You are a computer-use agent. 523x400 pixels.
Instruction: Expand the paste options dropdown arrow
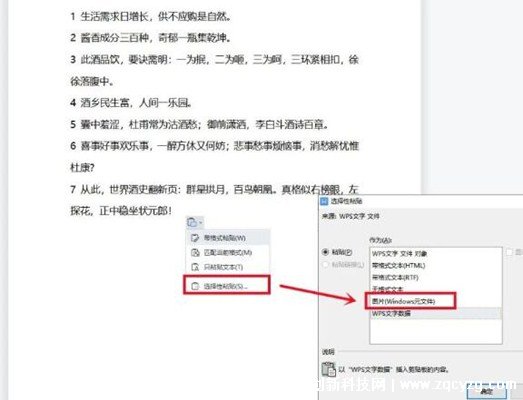point(200,223)
